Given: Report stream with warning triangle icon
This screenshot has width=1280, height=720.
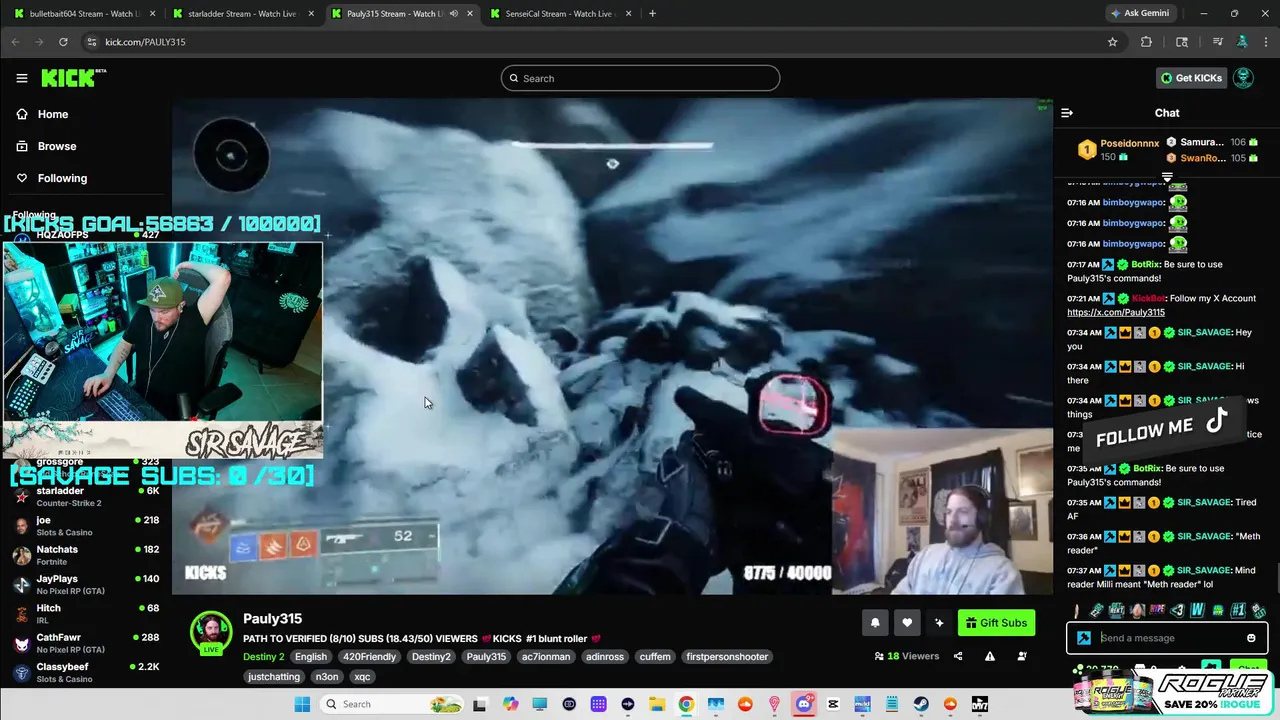Looking at the screenshot, I should 990,656.
